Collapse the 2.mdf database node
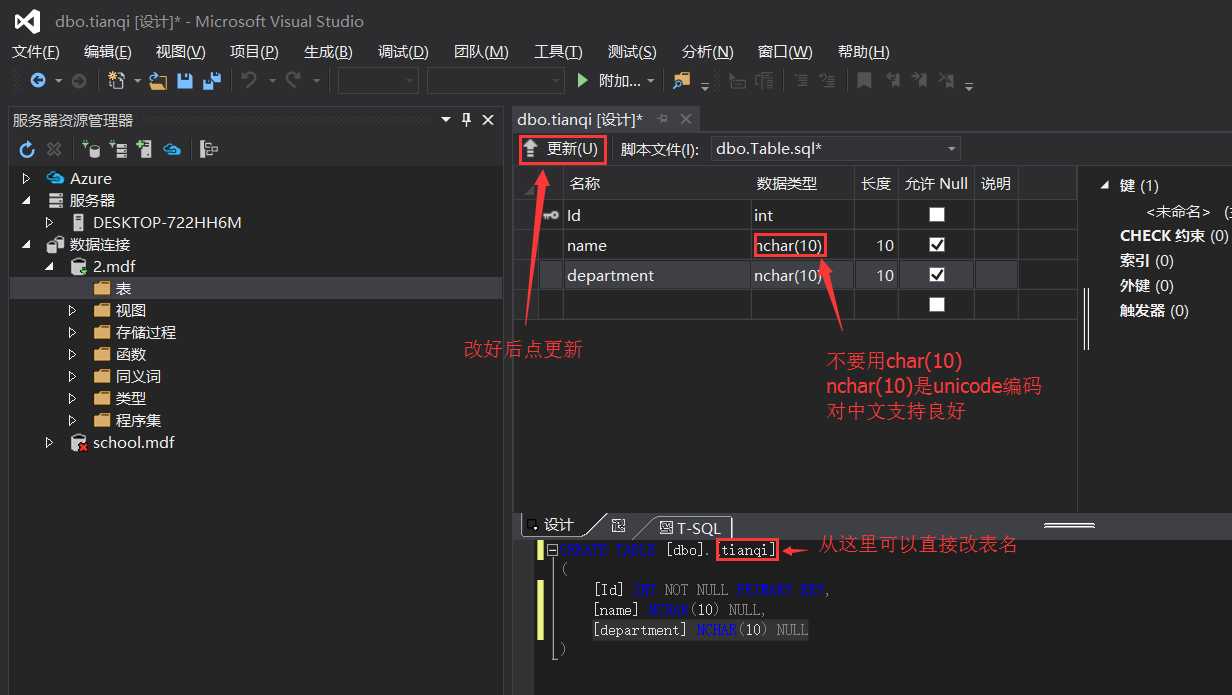The width and height of the screenshot is (1232, 695). (x=49, y=267)
